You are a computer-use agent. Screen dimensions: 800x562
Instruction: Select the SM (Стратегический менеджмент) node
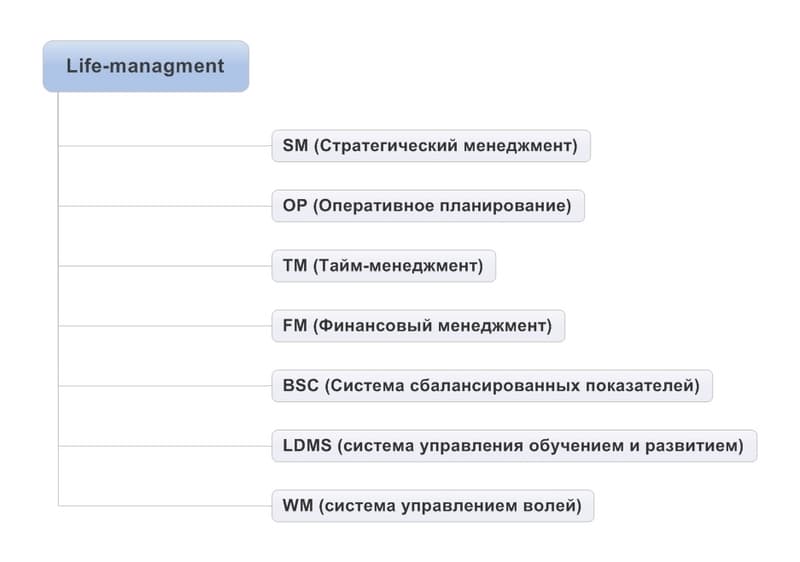pyautogui.click(x=431, y=146)
